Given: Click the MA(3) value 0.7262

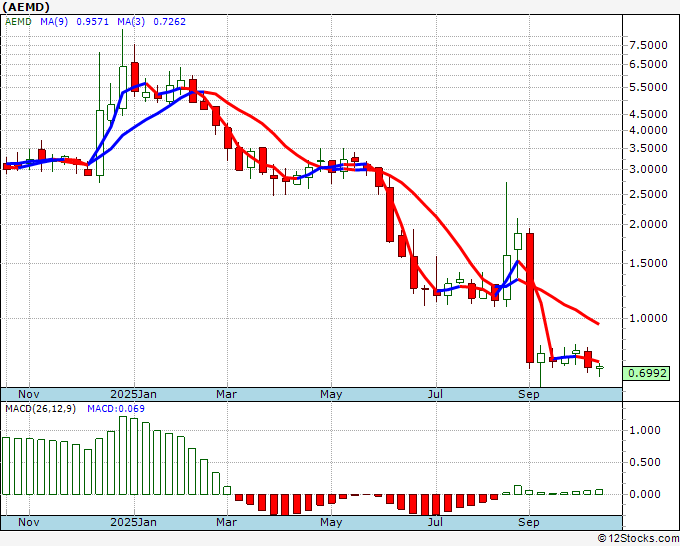Looking at the screenshot, I should (170, 21).
